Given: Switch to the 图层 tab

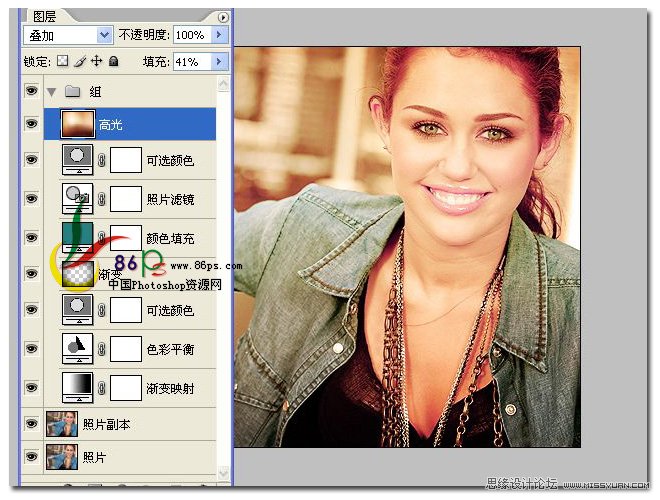Looking at the screenshot, I should tap(44, 16).
